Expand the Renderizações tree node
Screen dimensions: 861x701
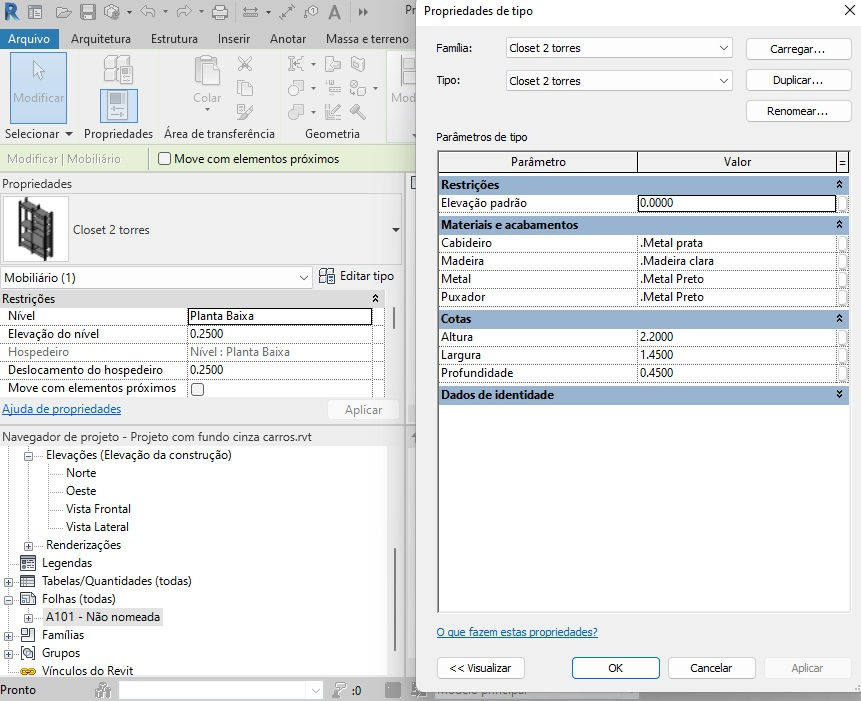click(x=29, y=546)
